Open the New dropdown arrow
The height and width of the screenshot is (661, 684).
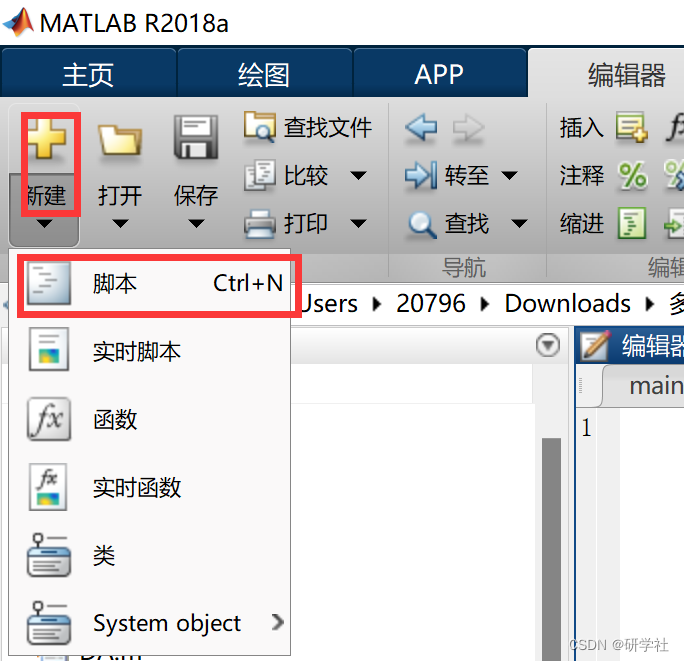pos(44,224)
